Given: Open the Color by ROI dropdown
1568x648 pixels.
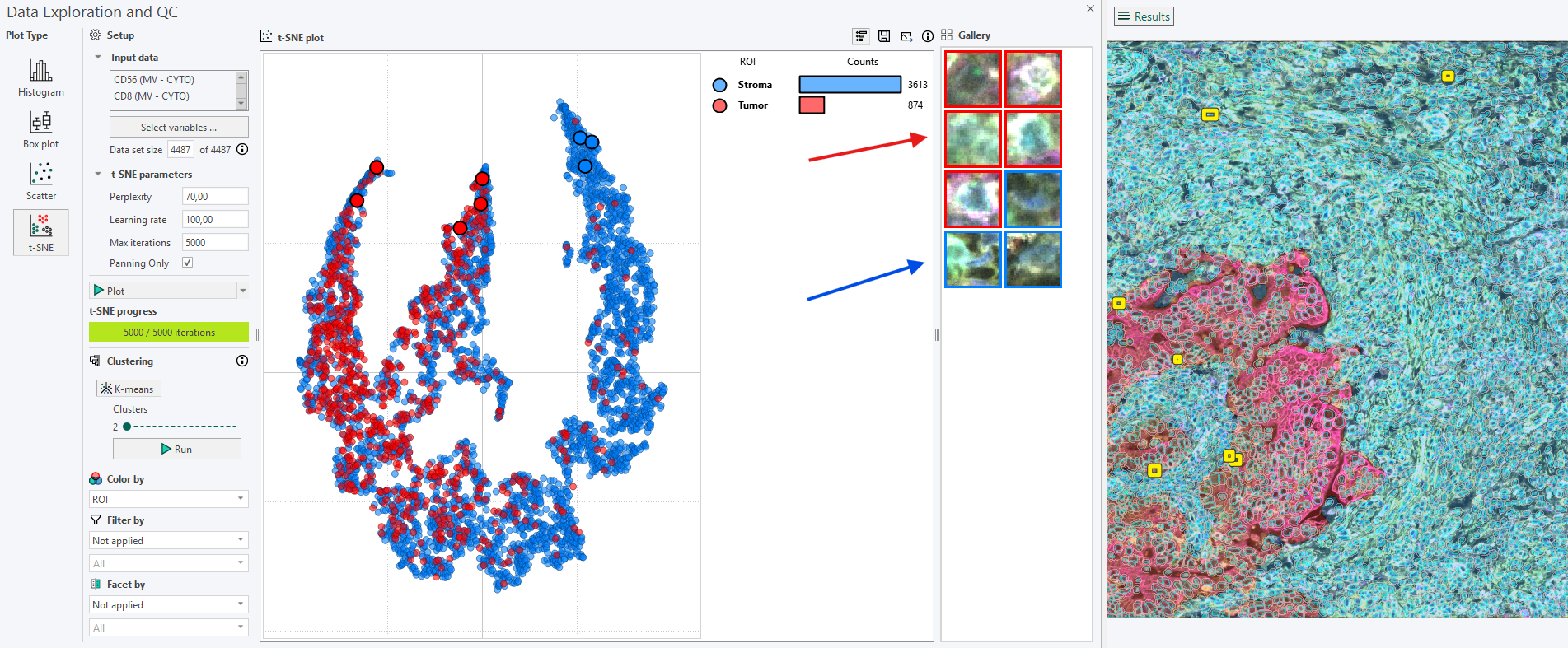Looking at the screenshot, I should point(168,499).
